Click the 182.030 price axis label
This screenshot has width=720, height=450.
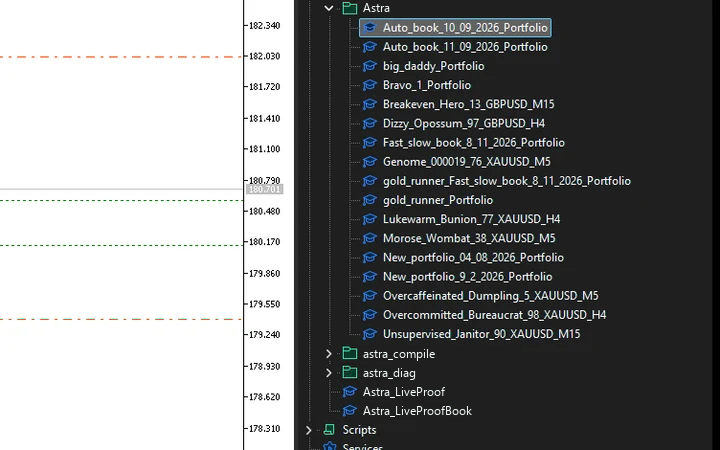(264, 56)
